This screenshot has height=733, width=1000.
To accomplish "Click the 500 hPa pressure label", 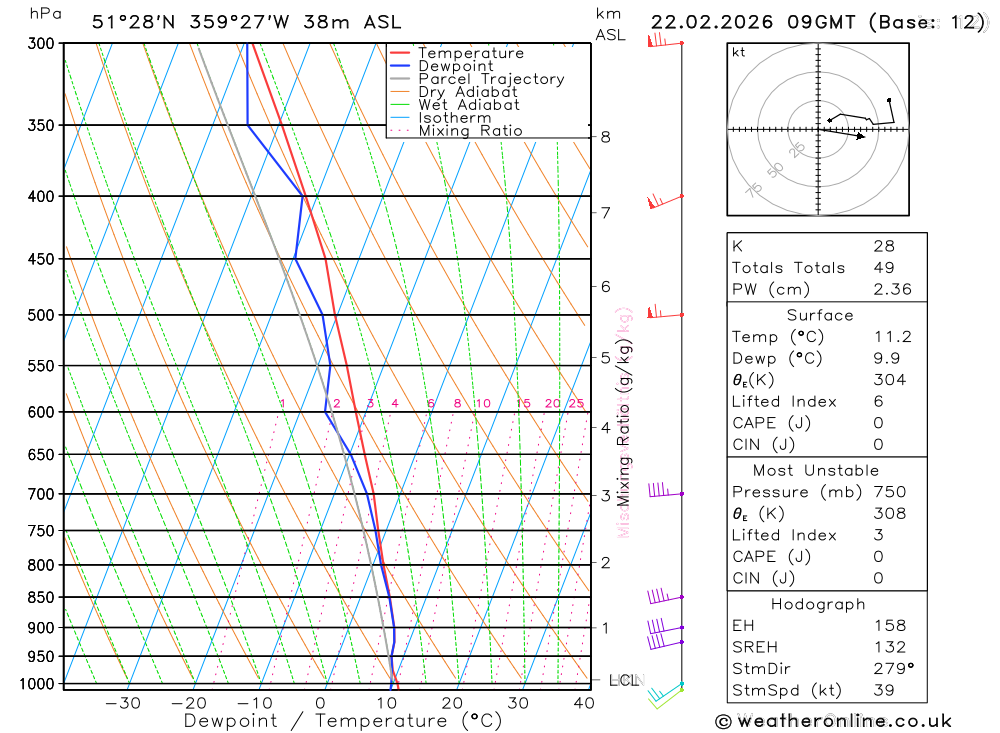I will (41, 315).
